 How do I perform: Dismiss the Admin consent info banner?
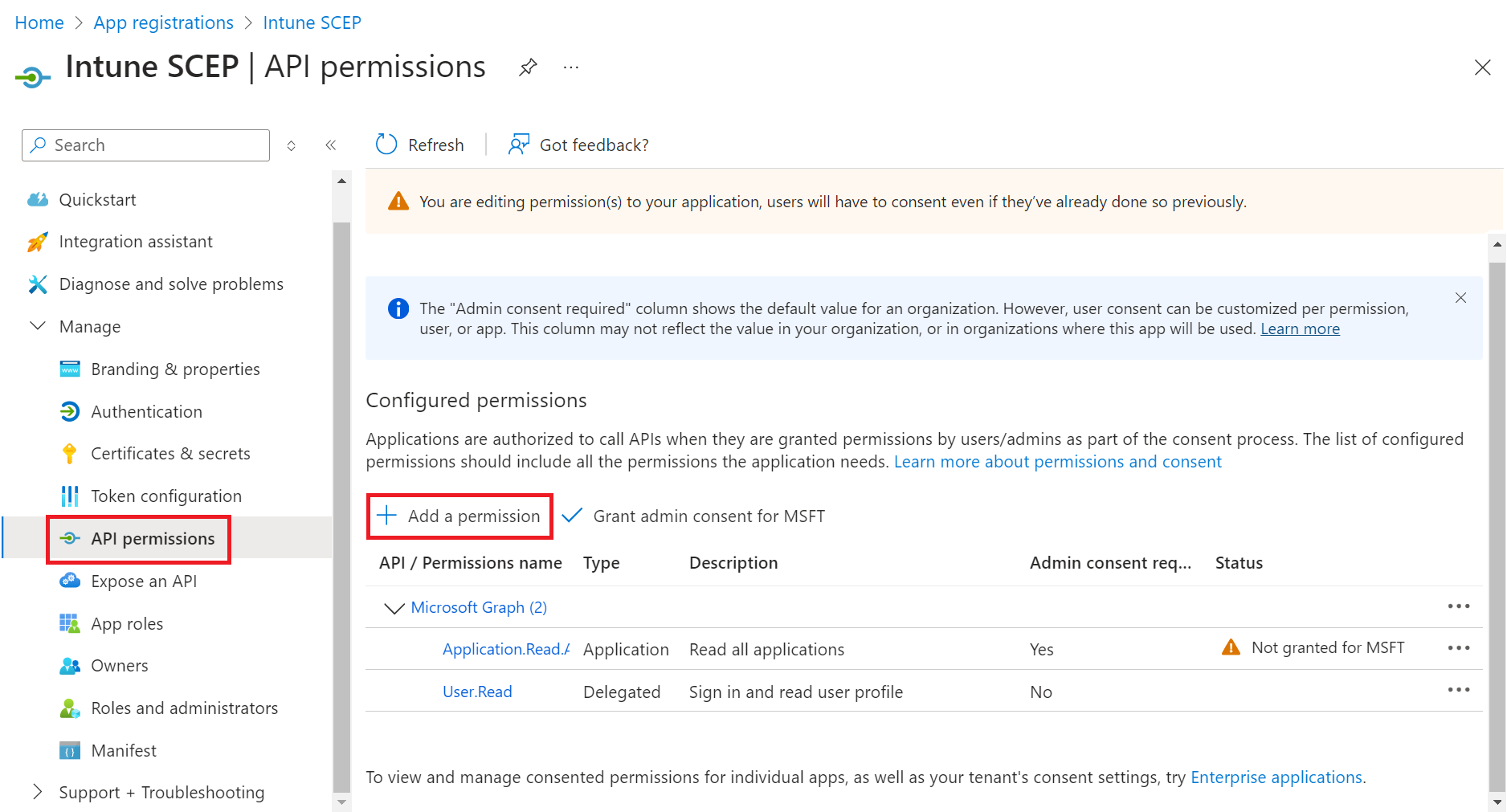click(x=1460, y=298)
